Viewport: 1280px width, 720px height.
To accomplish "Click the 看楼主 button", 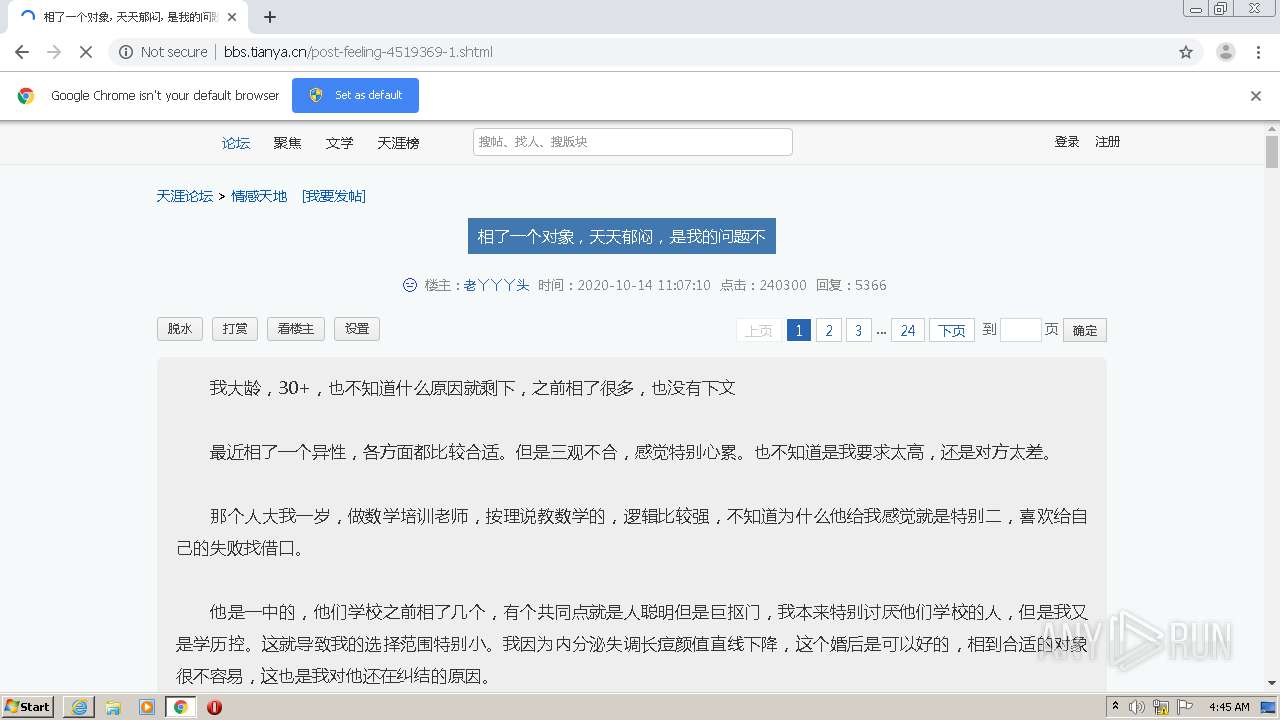I will pyautogui.click(x=296, y=329).
